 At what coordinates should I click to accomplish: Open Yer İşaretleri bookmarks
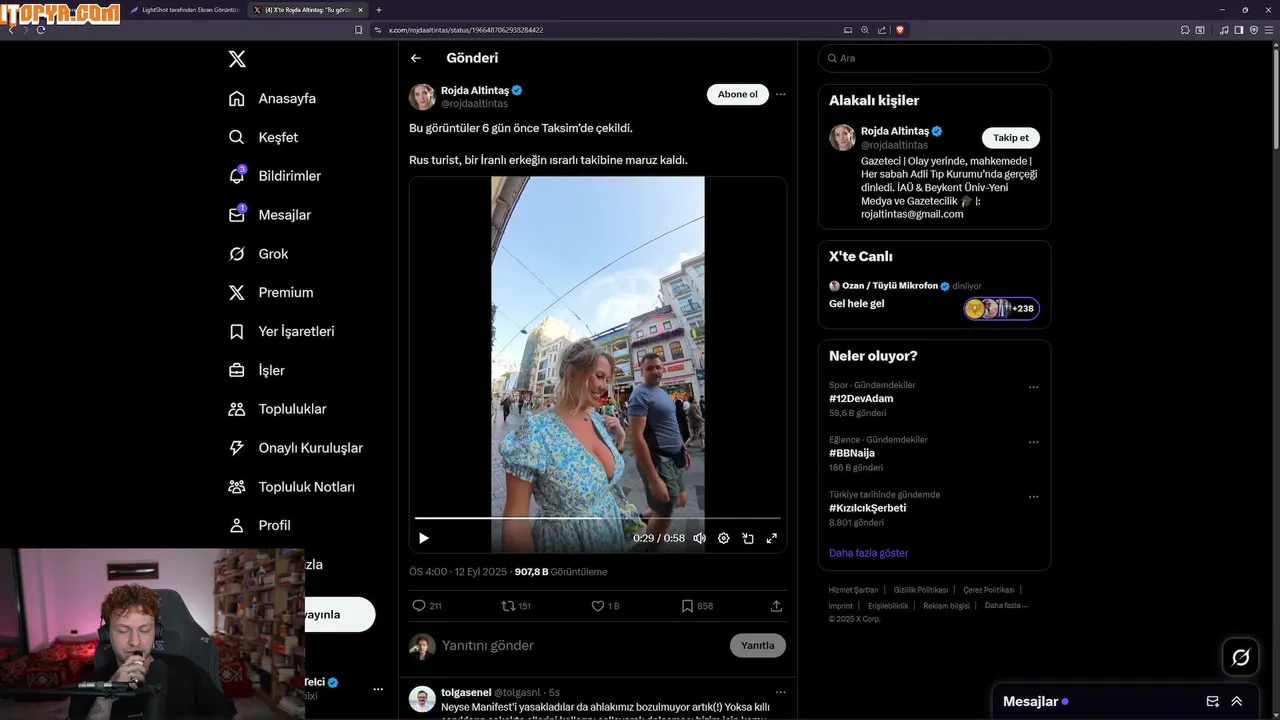(x=281, y=331)
